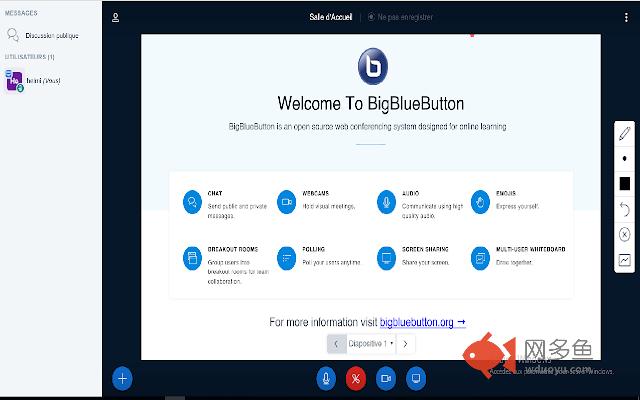This screenshot has width=640, height=400.
Task: Click the Welcome To BigBlueButton heading
Action: pos(371,104)
